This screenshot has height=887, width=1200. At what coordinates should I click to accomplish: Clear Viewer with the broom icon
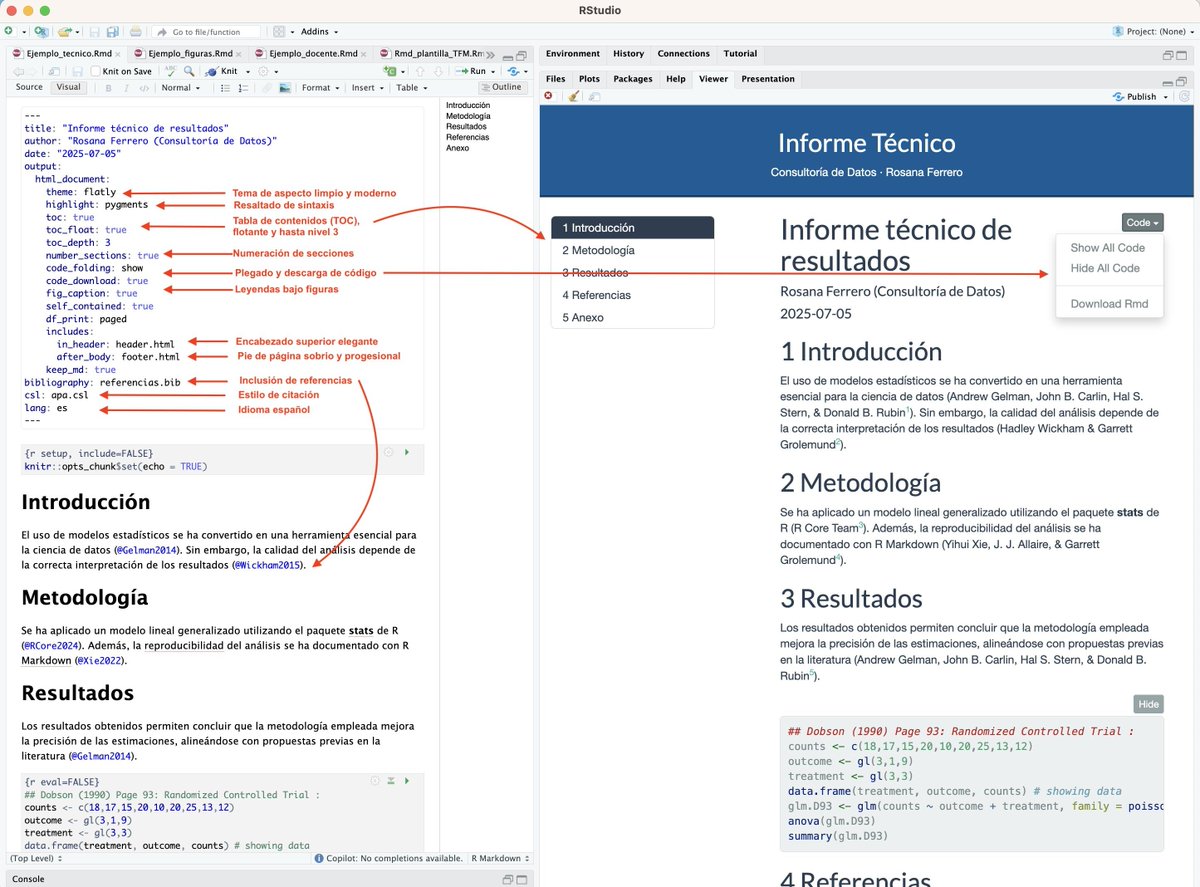click(x=573, y=96)
